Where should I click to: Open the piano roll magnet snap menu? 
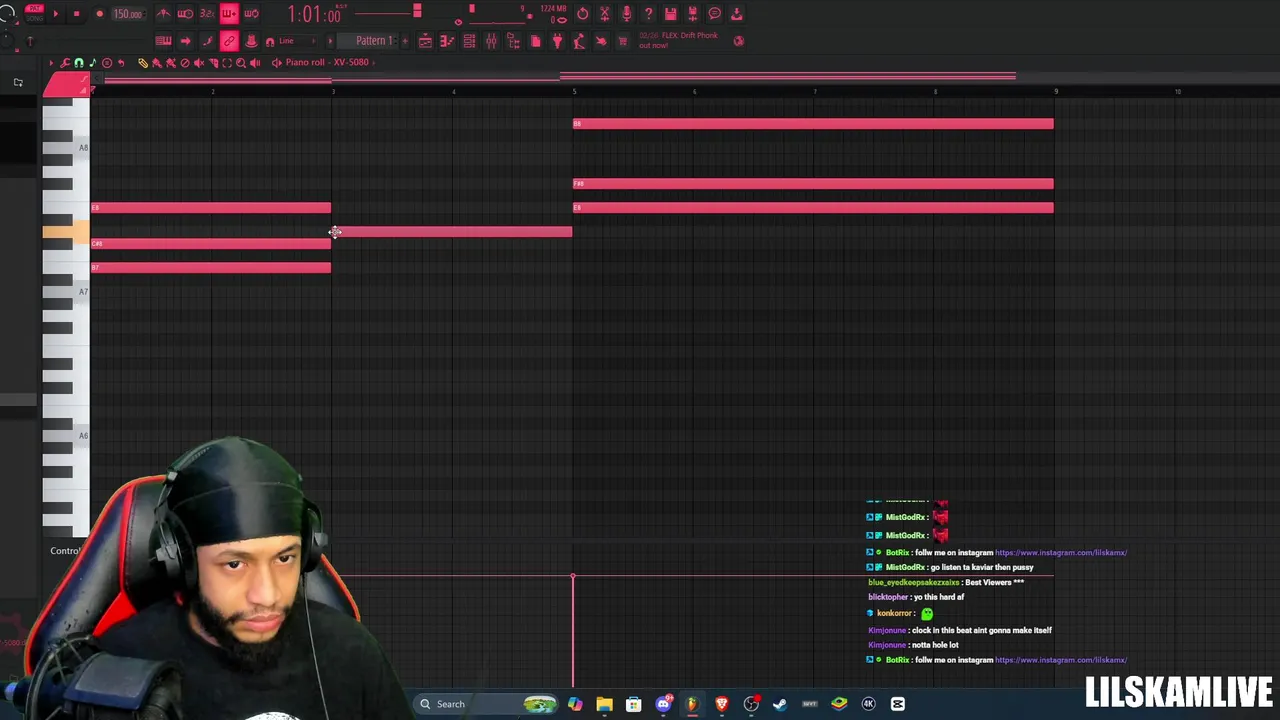coord(79,63)
